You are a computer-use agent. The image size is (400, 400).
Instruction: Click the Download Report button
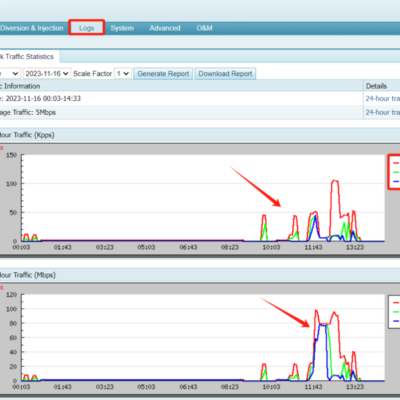(225, 74)
